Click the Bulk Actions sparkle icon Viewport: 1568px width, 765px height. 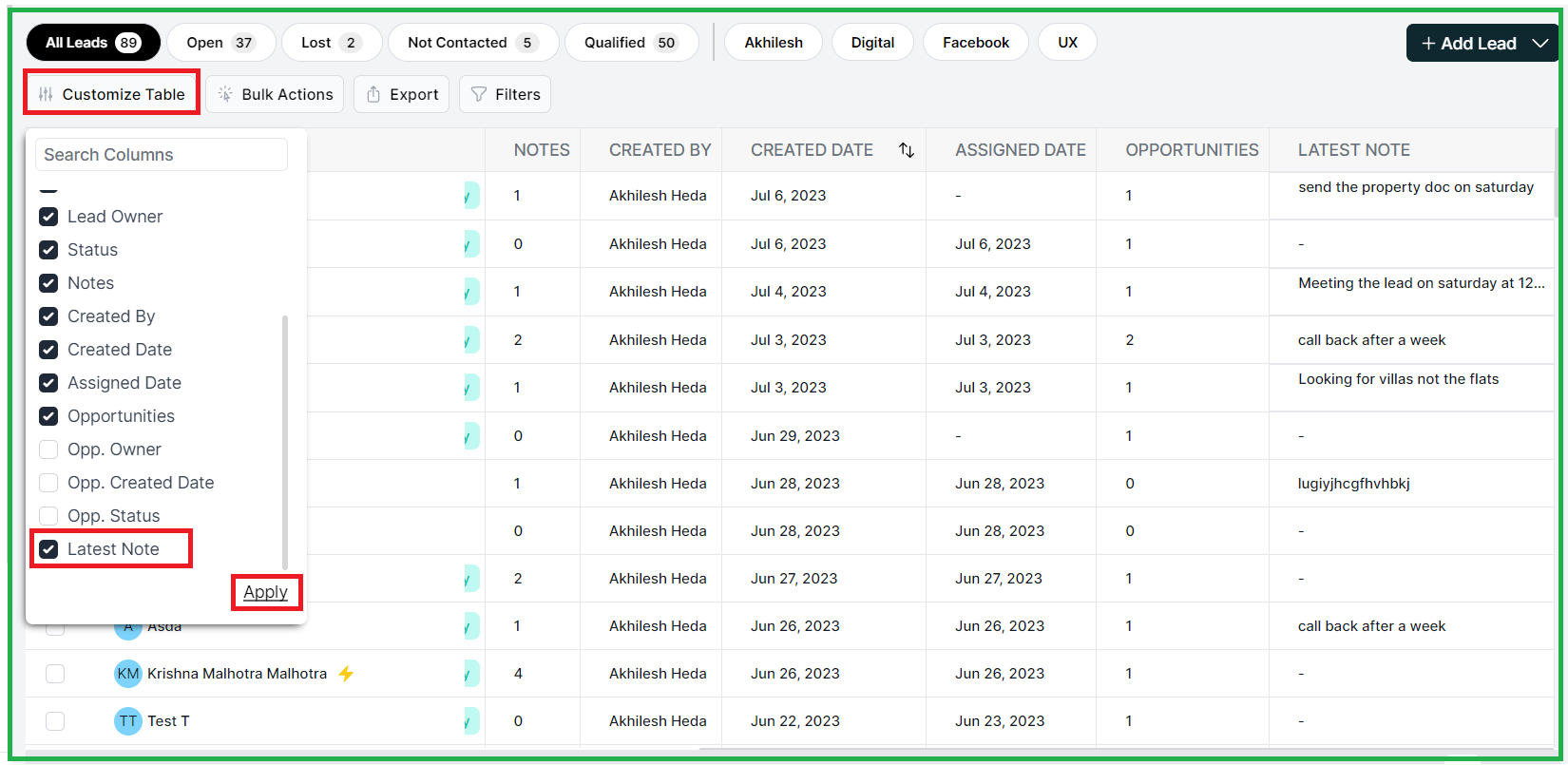pos(225,94)
